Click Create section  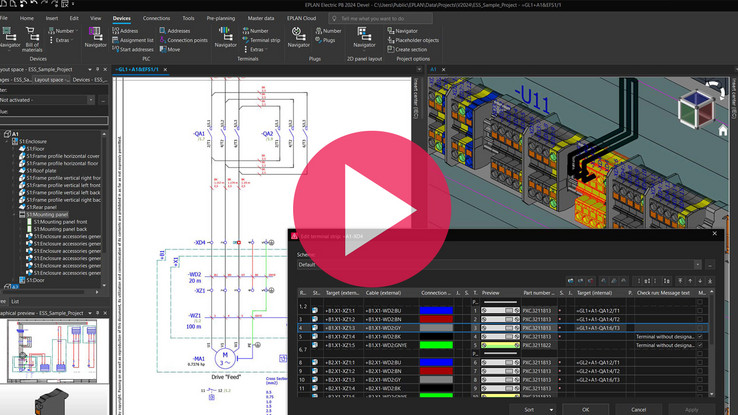click(407, 49)
